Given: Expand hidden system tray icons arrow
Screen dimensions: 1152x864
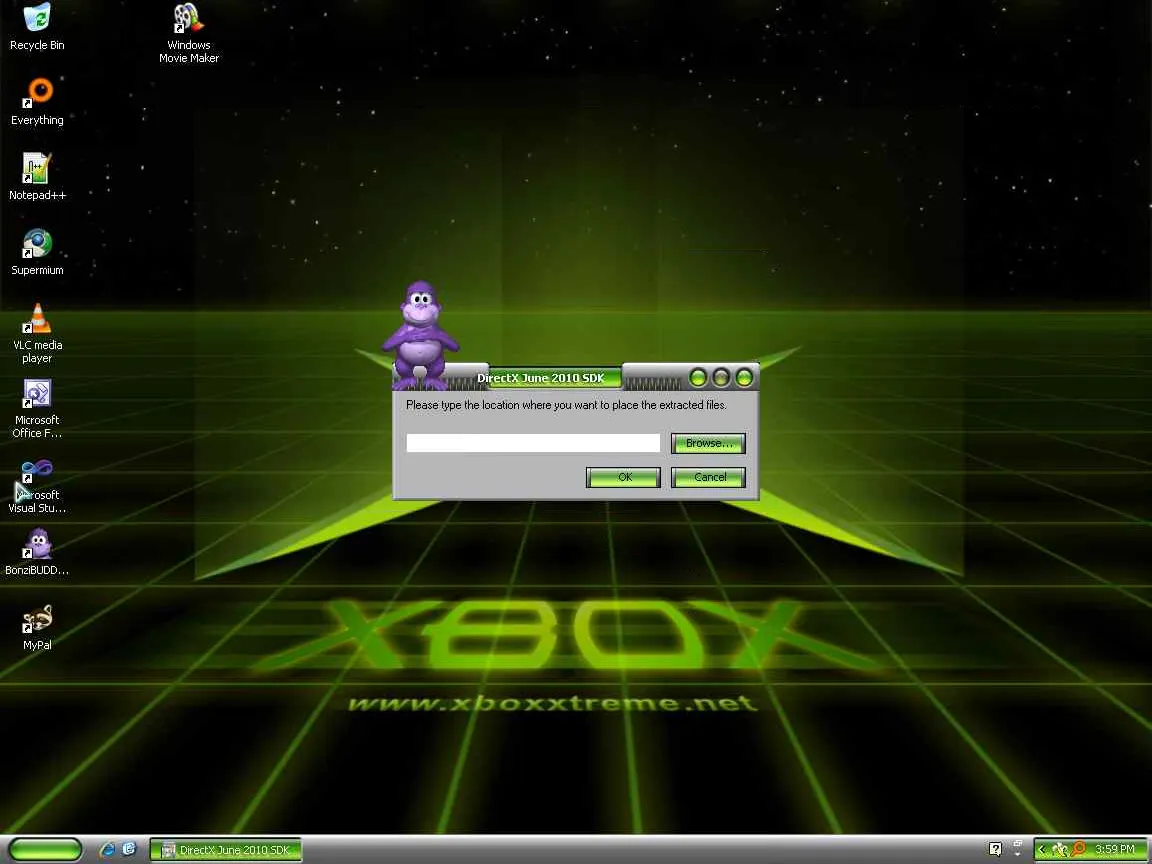Looking at the screenshot, I should [x=1042, y=850].
